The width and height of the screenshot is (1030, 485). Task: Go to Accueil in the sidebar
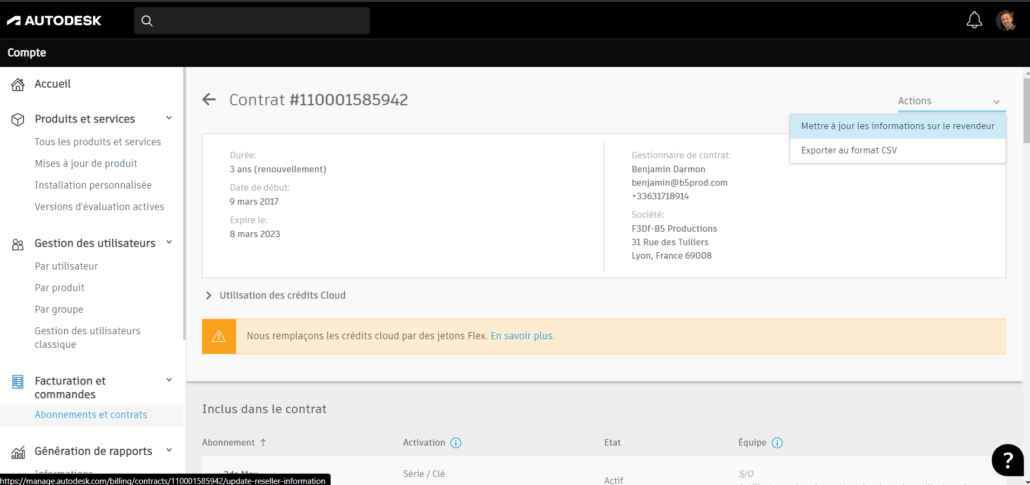coord(53,84)
